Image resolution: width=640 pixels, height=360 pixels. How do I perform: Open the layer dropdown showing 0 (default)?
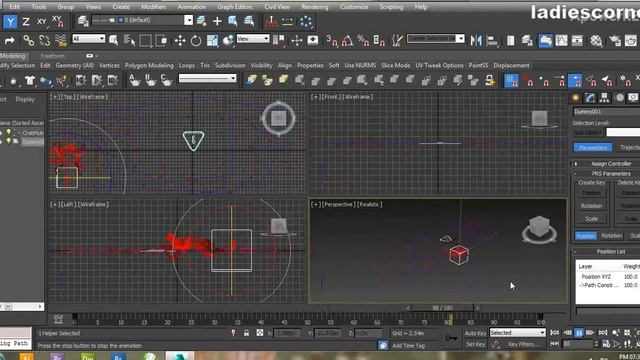pyautogui.click(x=143, y=20)
